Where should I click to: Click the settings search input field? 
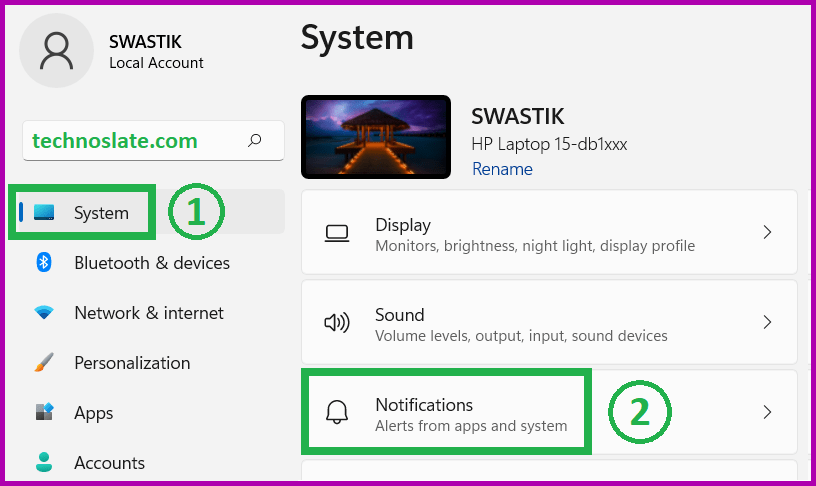pos(154,140)
